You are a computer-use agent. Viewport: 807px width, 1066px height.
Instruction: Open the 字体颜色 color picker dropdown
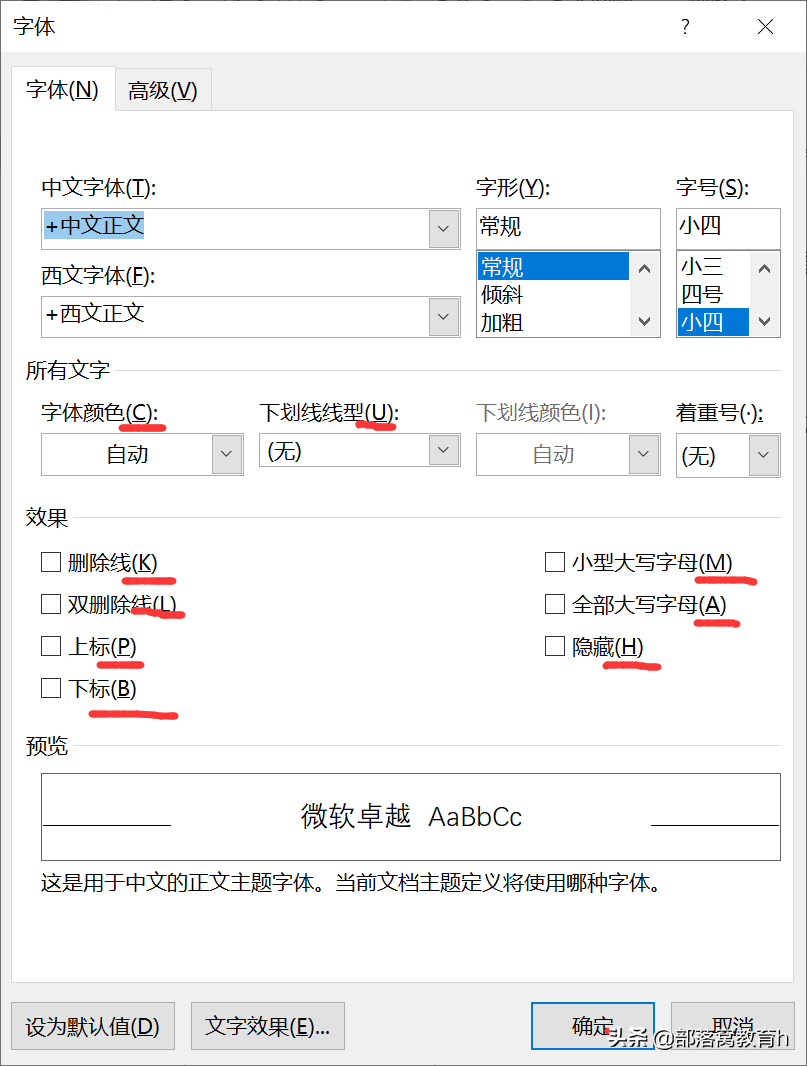coord(227,454)
